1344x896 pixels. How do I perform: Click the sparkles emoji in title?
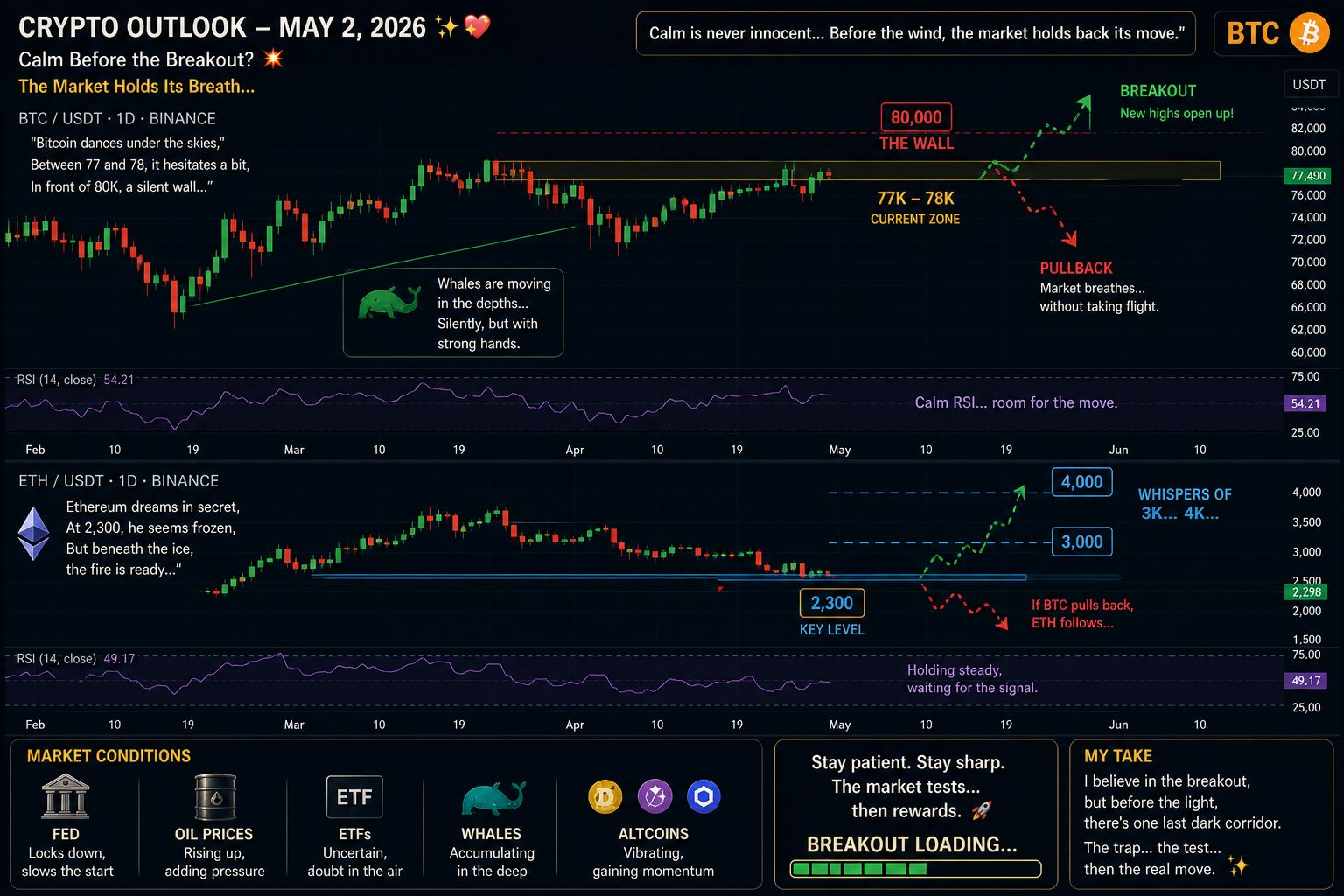447,27
